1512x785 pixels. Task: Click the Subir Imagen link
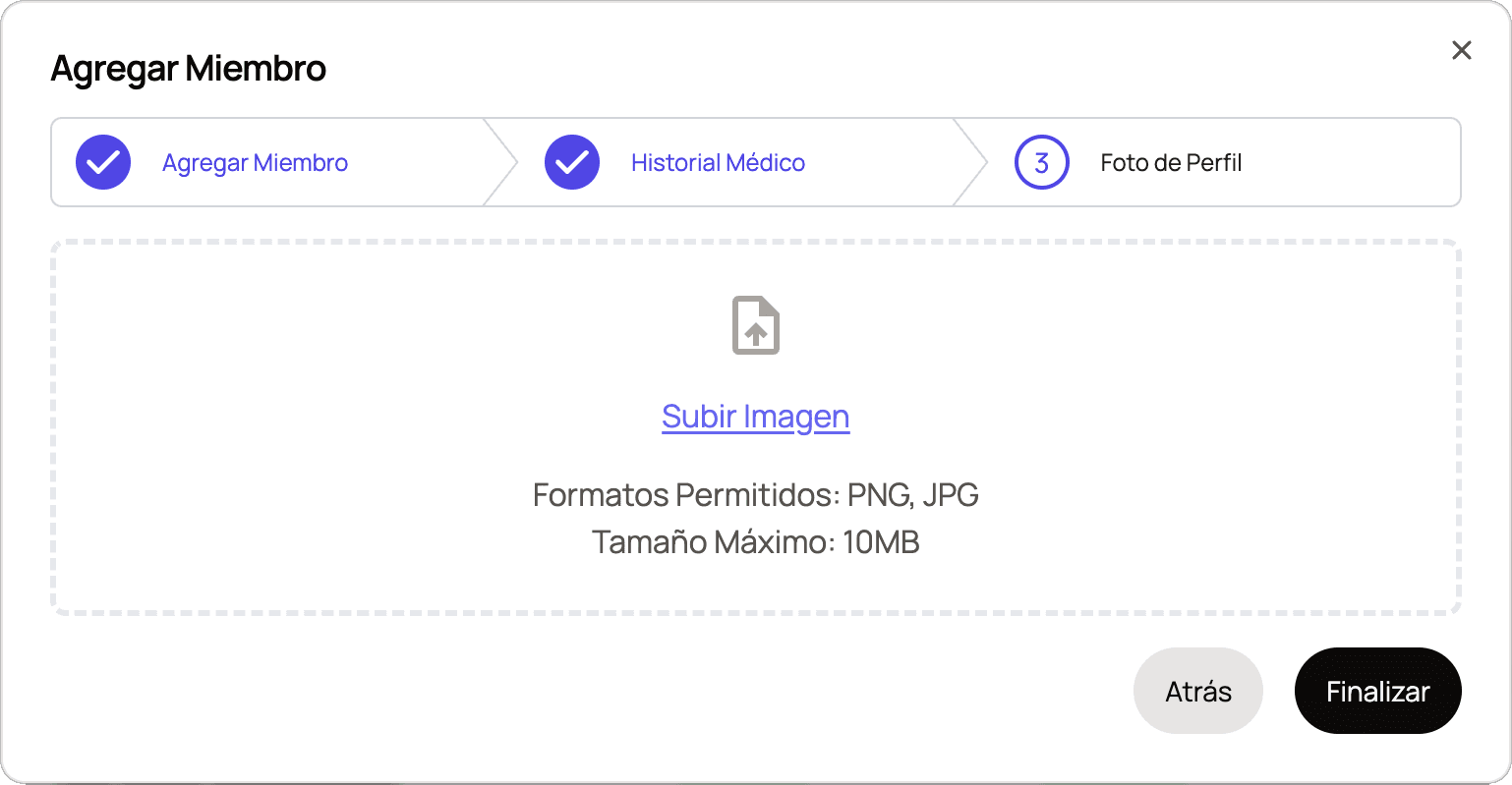(x=755, y=417)
